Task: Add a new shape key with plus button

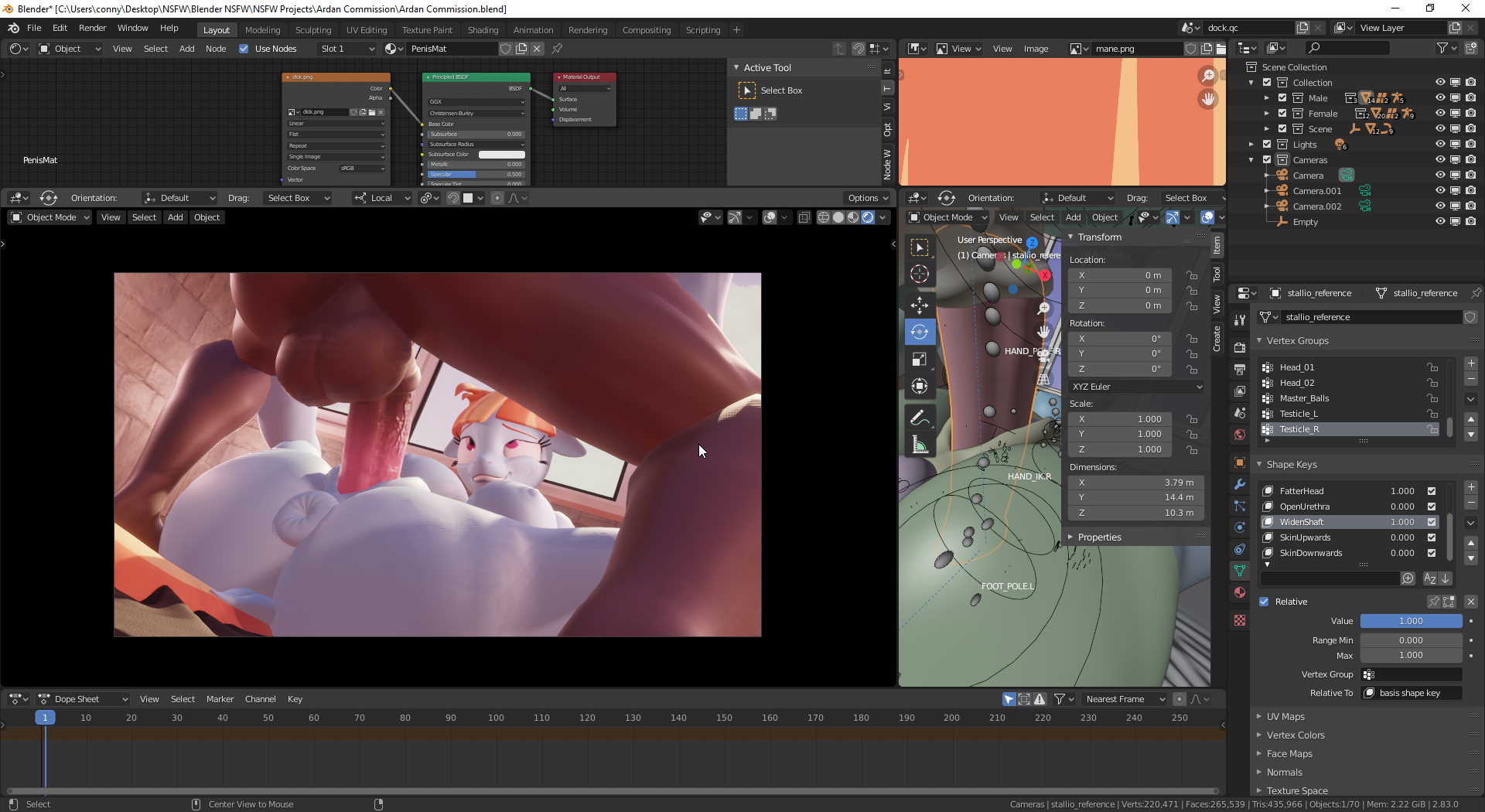Action: tap(1470, 487)
